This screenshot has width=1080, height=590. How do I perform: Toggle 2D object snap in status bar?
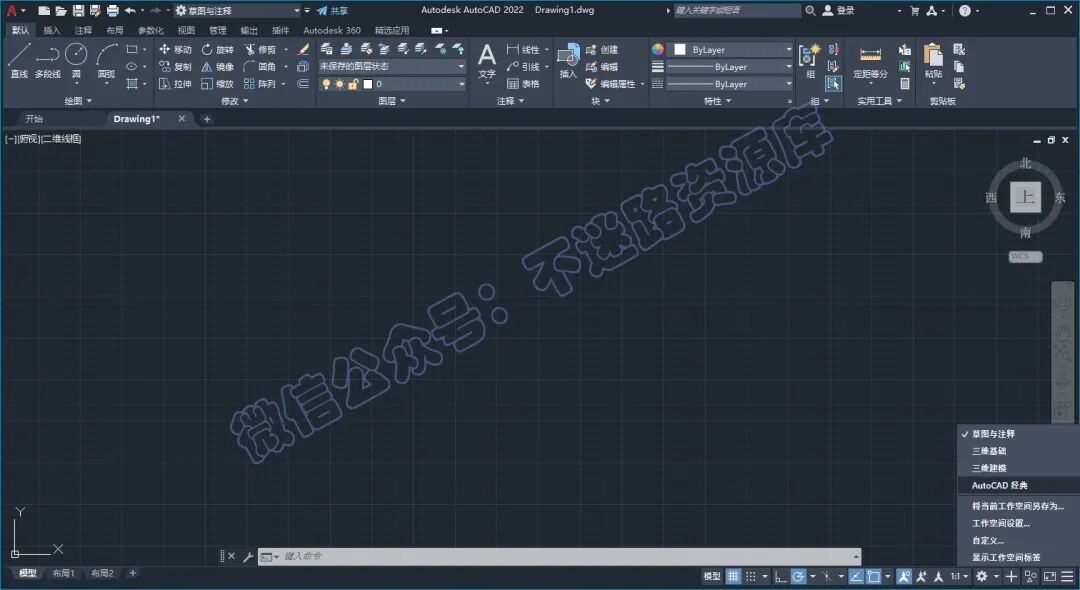pyautogui.click(x=873, y=576)
